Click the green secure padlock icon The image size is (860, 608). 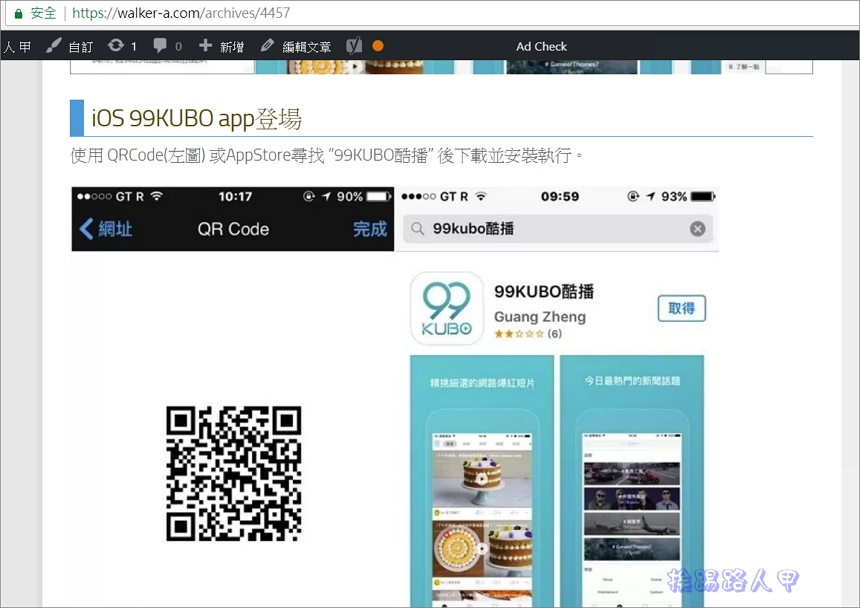click(x=18, y=14)
